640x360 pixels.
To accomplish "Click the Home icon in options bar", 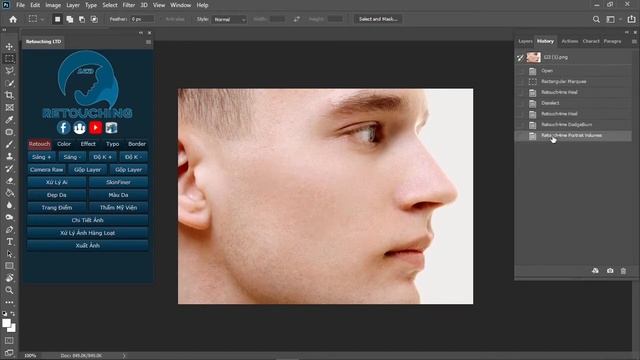I will [13, 19].
